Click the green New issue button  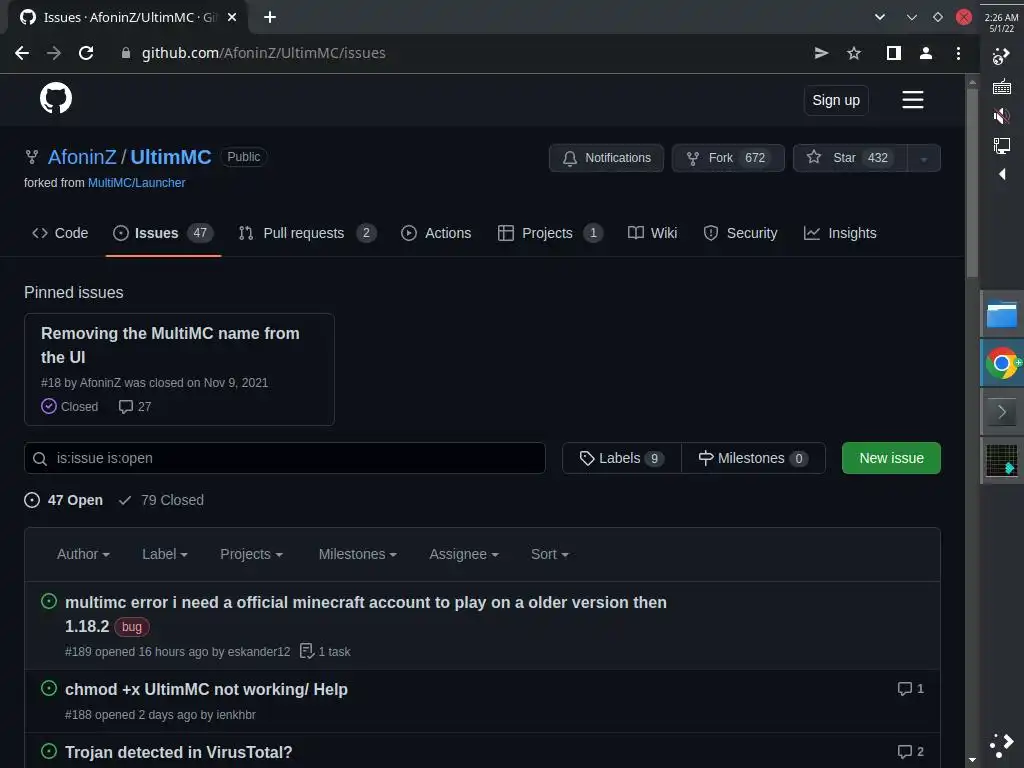click(891, 458)
